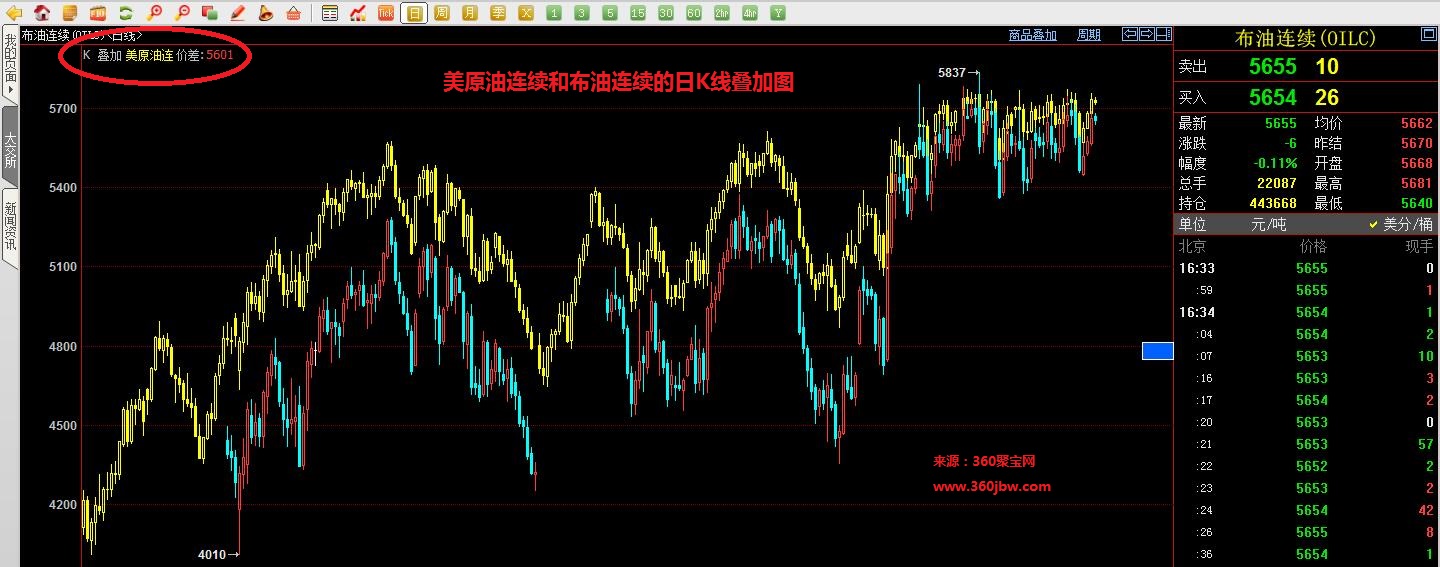
Task: Open the trend line chart icon
Action: point(358,13)
